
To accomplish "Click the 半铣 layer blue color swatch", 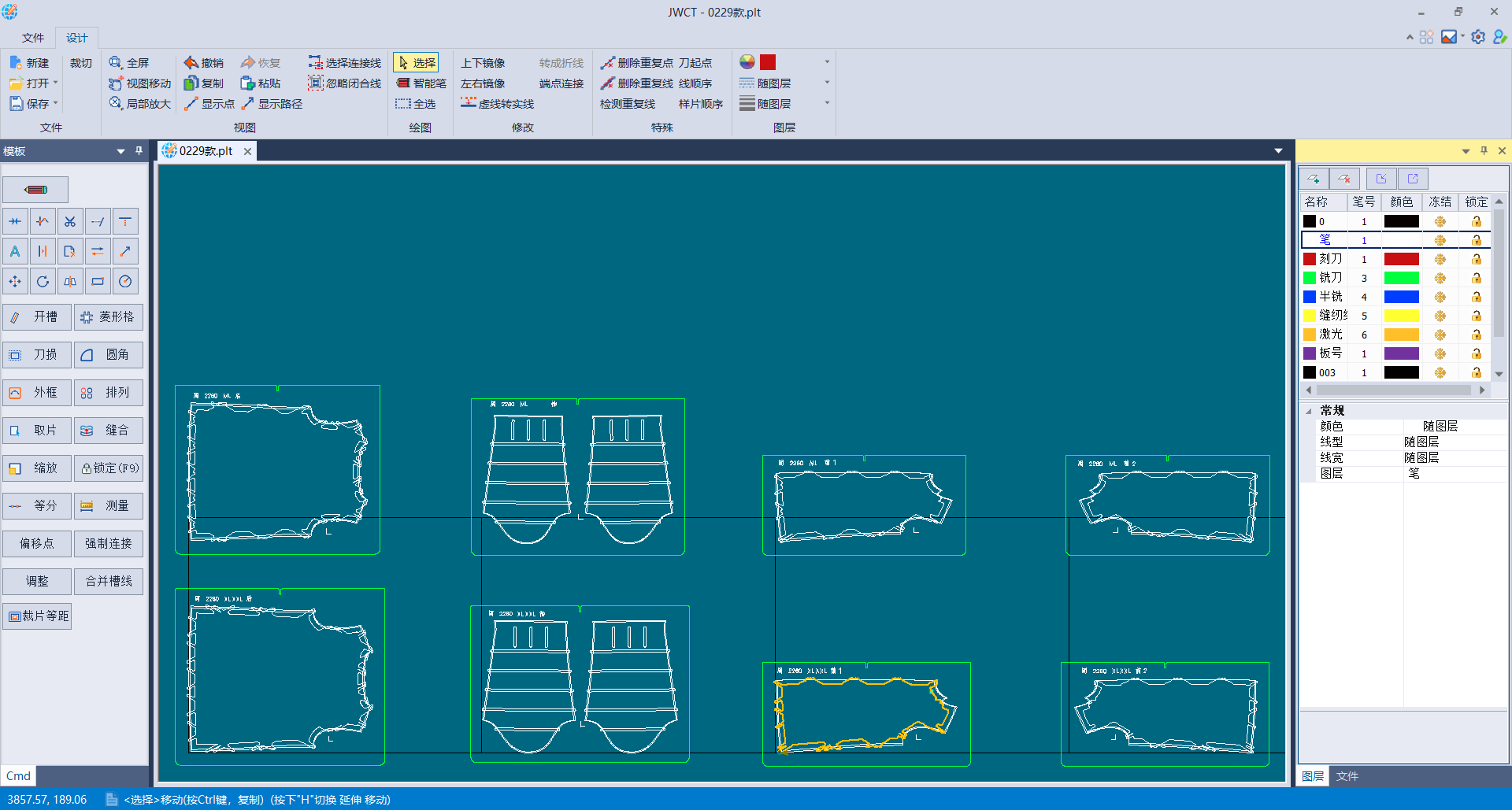I will pyautogui.click(x=1401, y=297).
